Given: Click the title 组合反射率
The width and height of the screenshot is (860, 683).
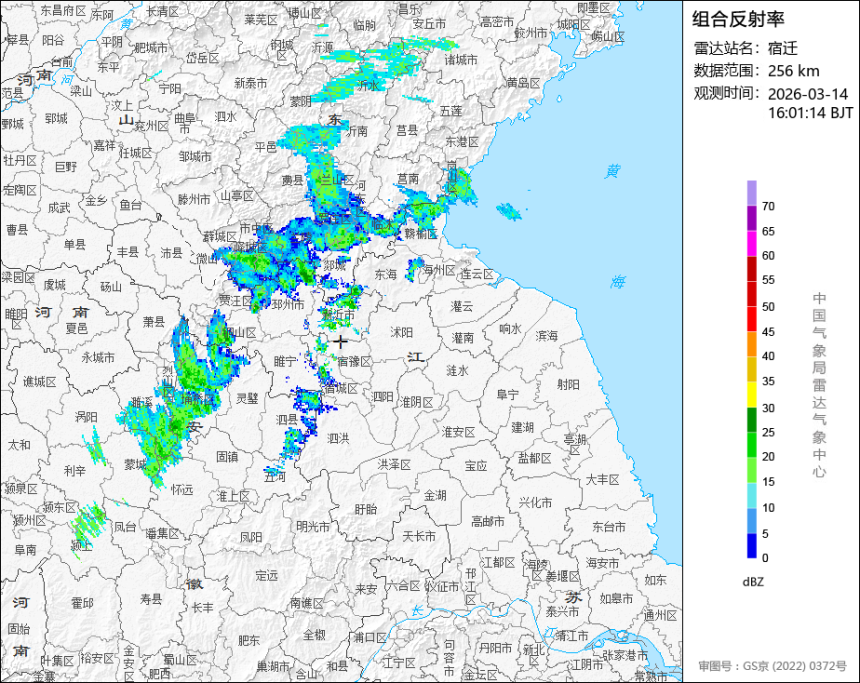Looking at the screenshot, I should [x=738, y=19].
